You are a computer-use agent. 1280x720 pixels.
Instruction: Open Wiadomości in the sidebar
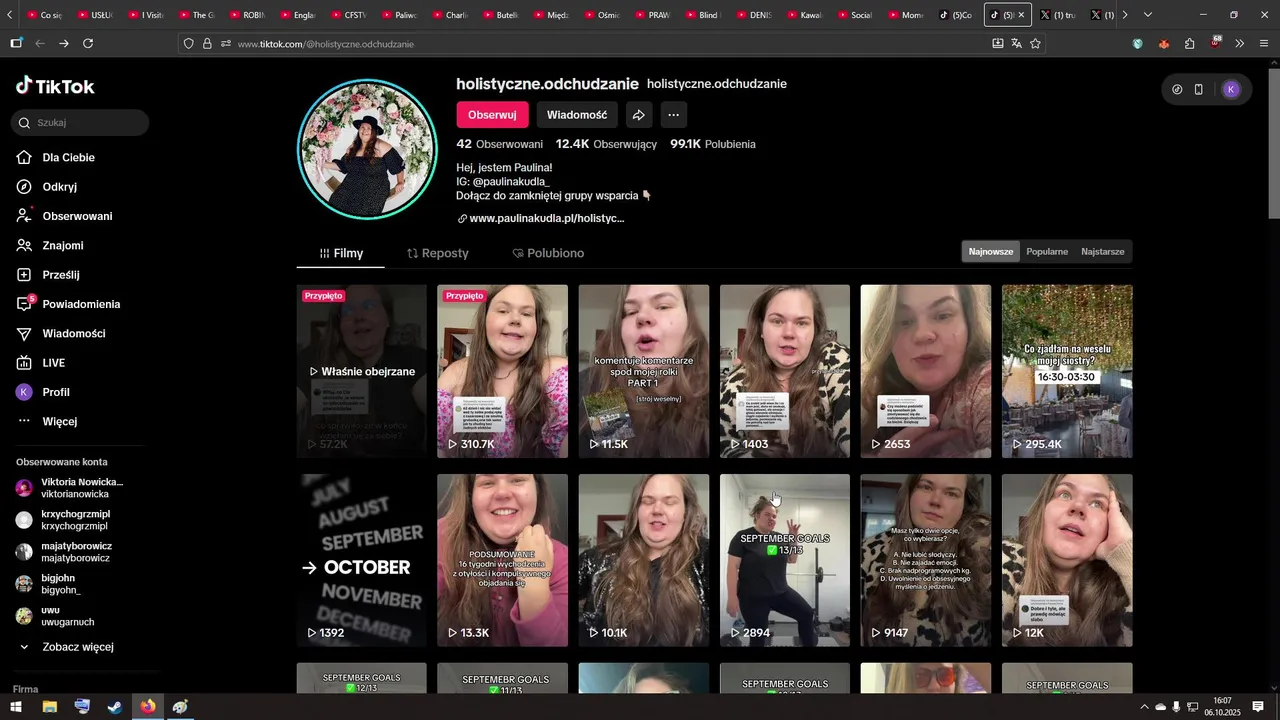pos(73,333)
